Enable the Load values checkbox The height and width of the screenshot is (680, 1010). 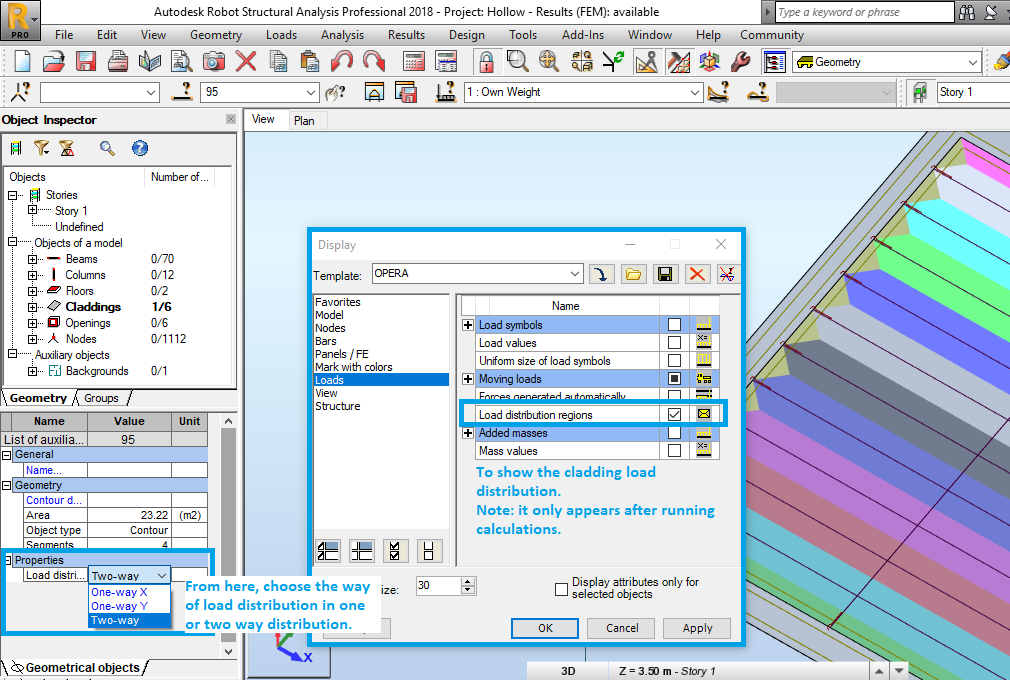[x=674, y=341]
